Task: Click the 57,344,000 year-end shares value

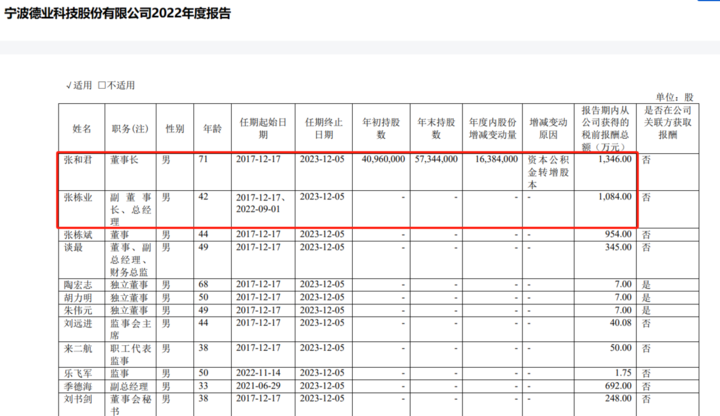Action: 436,159
